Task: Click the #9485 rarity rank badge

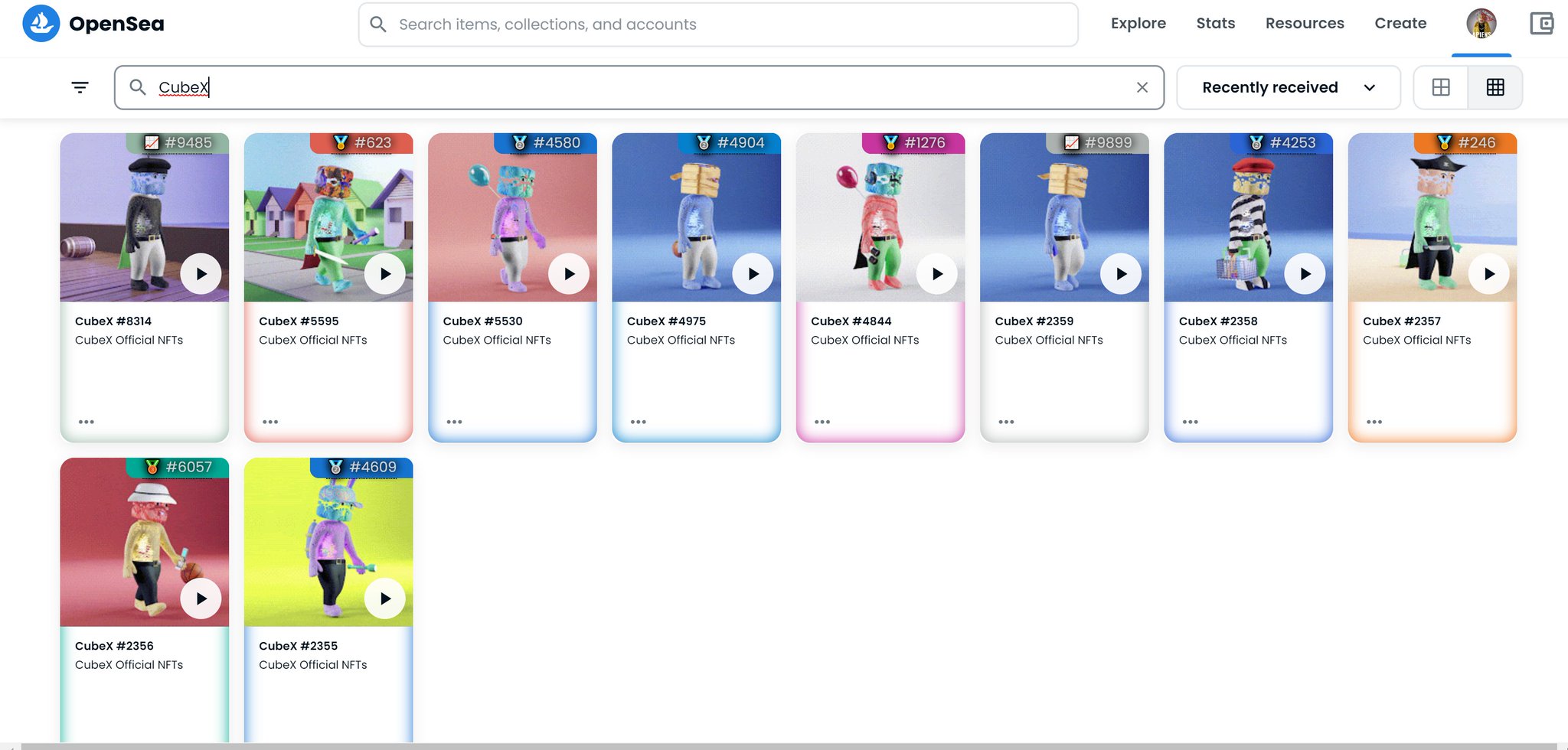Action: pyautogui.click(x=178, y=142)
